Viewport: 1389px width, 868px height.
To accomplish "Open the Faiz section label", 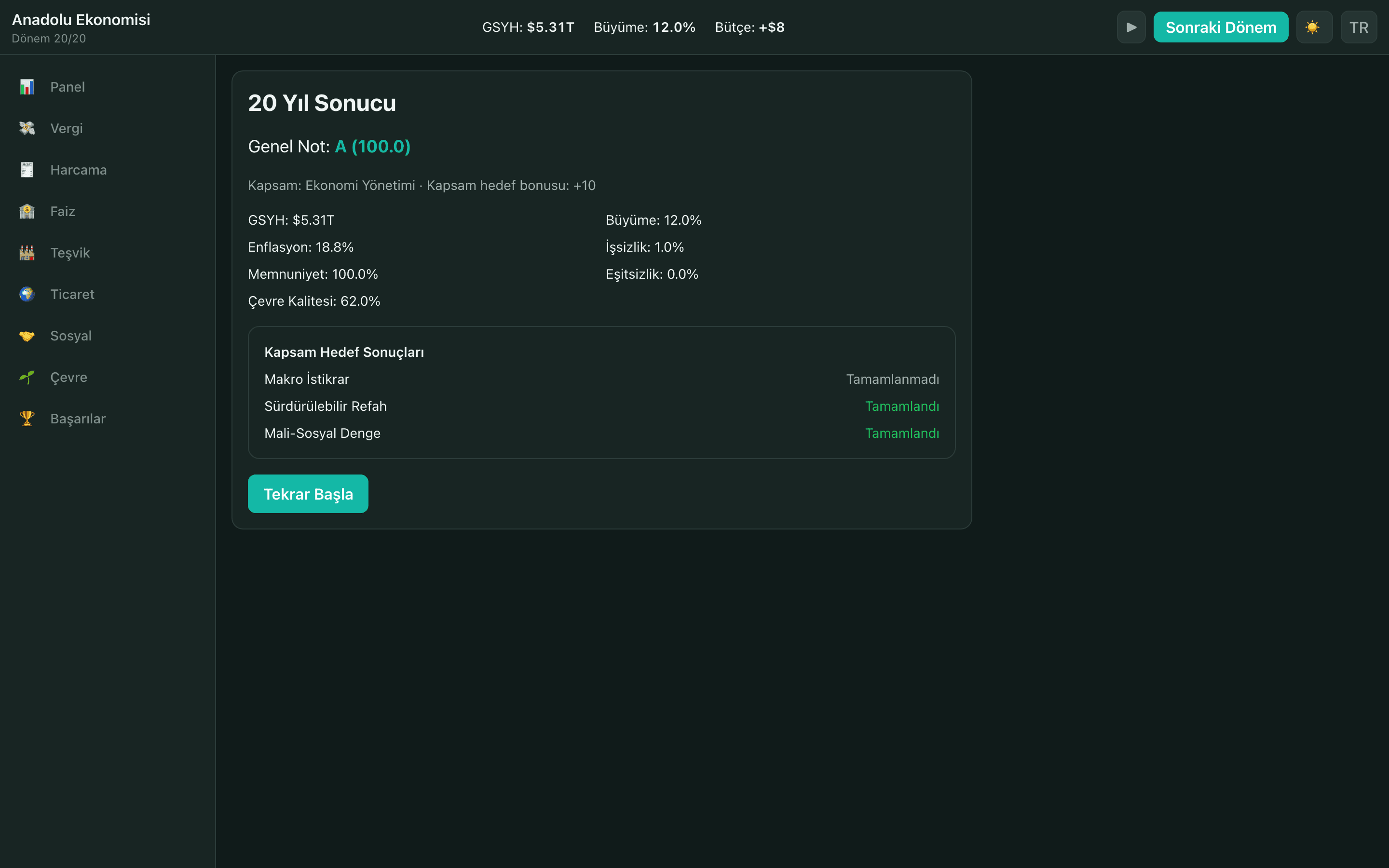I will 63,211.
